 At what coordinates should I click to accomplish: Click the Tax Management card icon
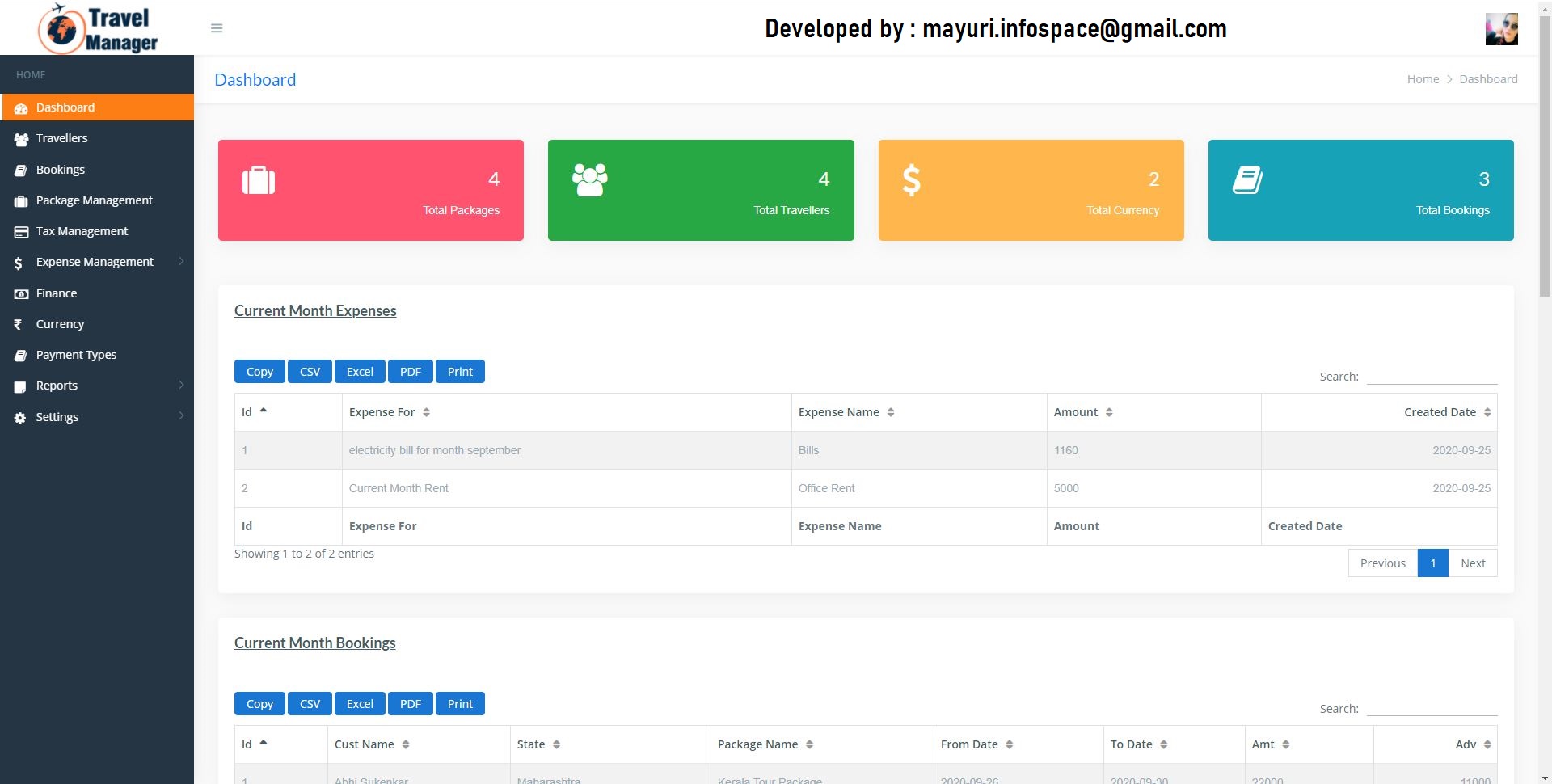pos(20,230)
